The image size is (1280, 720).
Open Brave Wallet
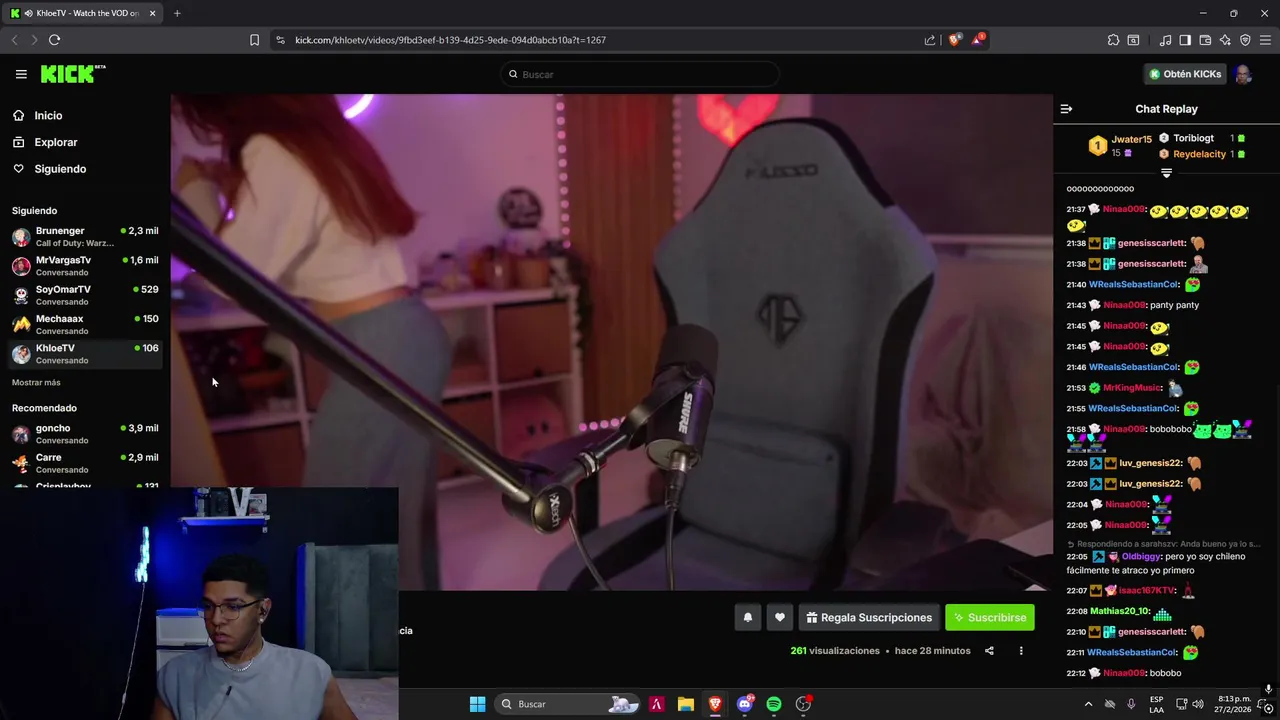coord(1205,40)
